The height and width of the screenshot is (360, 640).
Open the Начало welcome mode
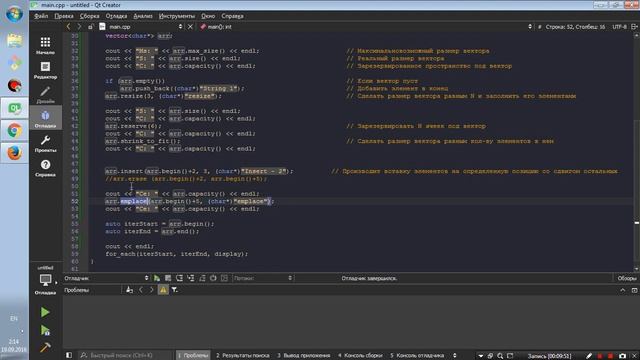(x=45, y=45)
